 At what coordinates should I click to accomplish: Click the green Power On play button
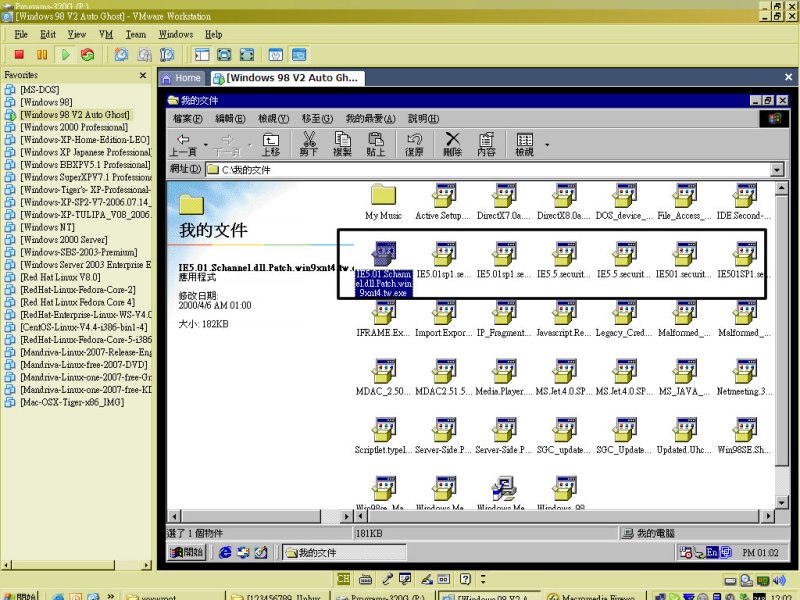coord(65,55)
